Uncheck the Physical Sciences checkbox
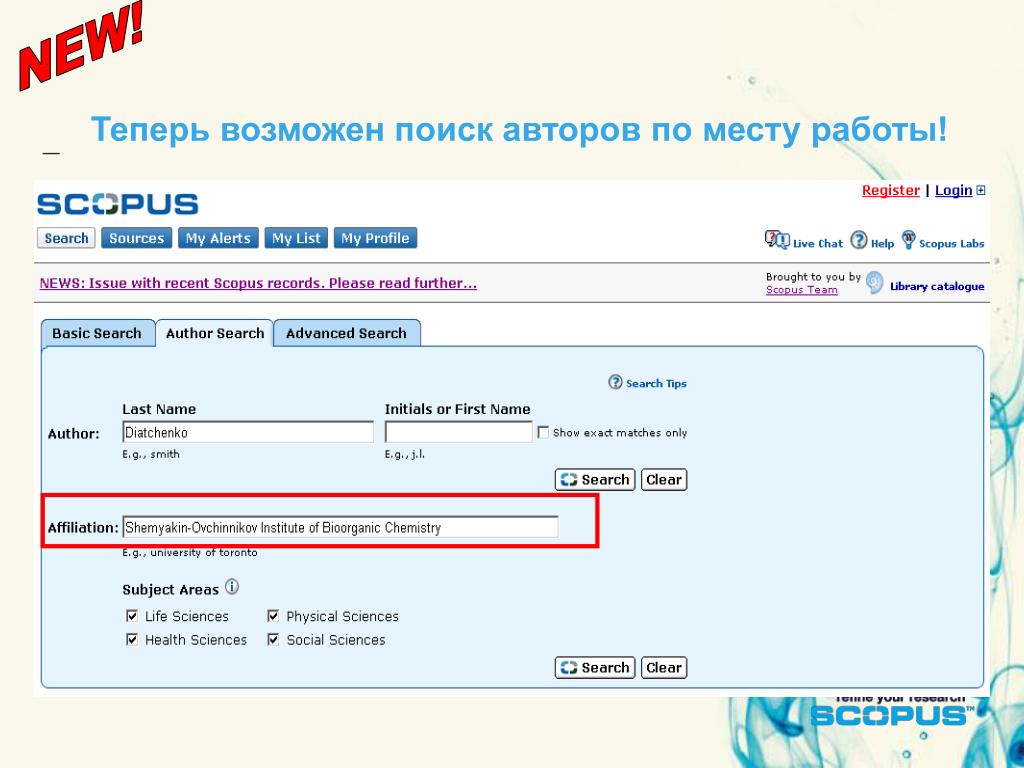1024x768 pixels. (x=273, y=616)
